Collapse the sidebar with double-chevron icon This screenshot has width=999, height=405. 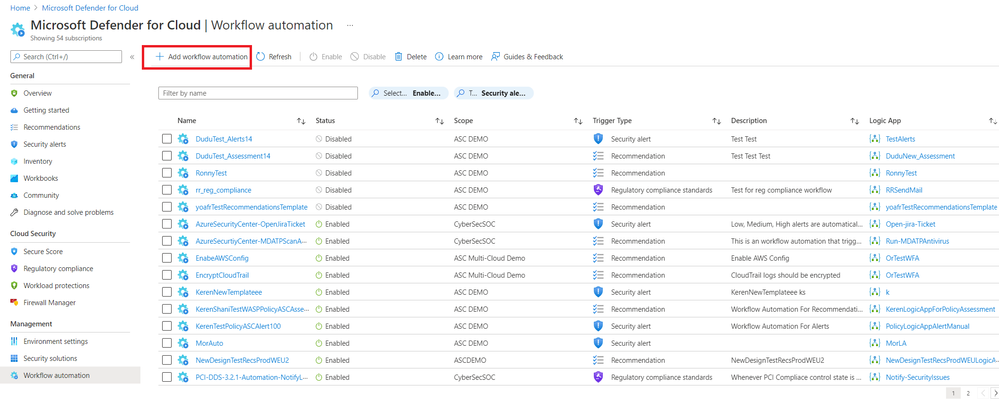(x=132, y=57)
